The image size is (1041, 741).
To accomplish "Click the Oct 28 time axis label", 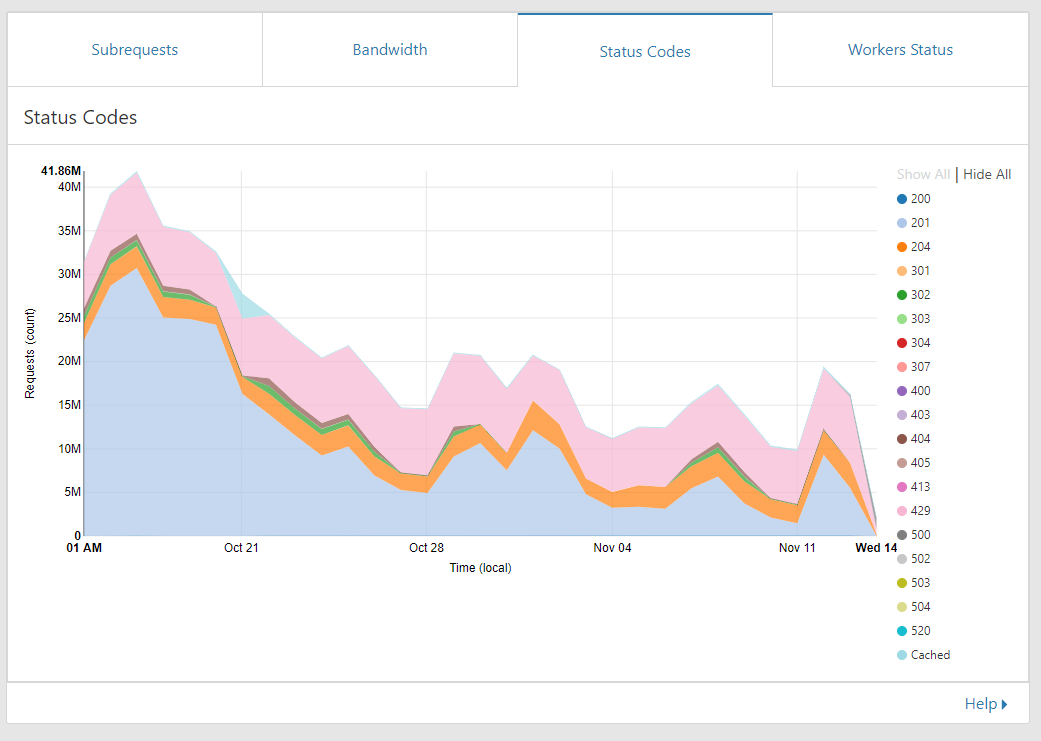I will tap(426, 548).
